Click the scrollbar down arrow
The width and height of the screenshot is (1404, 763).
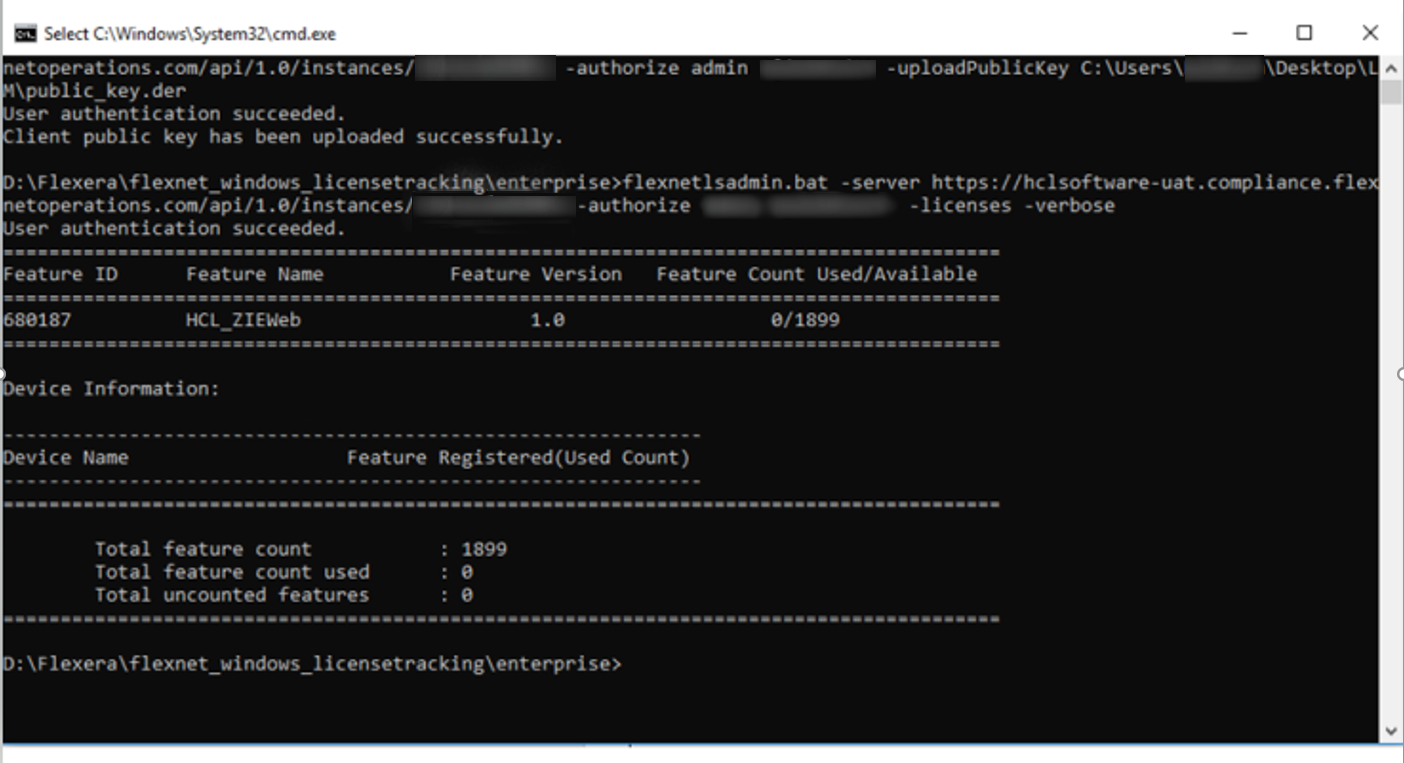click(1391, 731)
